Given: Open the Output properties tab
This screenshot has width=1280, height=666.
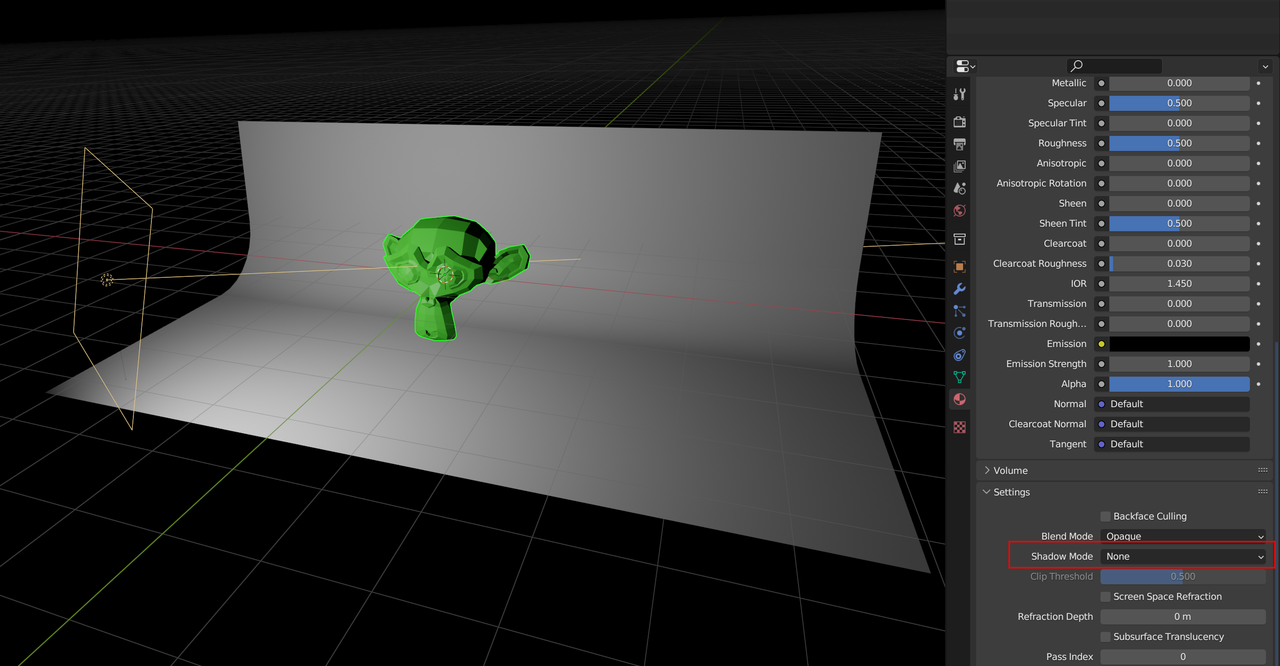Looking at the screenshot, I should coord(960,145).
